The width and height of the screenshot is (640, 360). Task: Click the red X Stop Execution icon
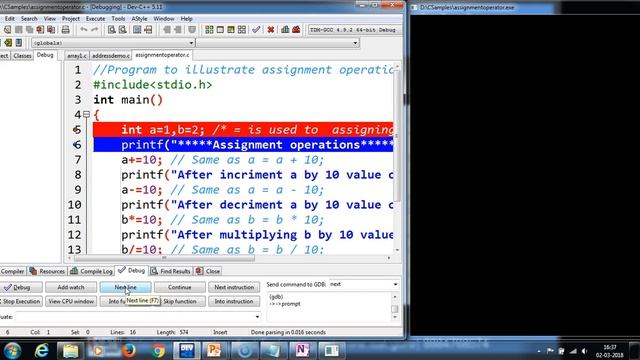tap(271, 30)
